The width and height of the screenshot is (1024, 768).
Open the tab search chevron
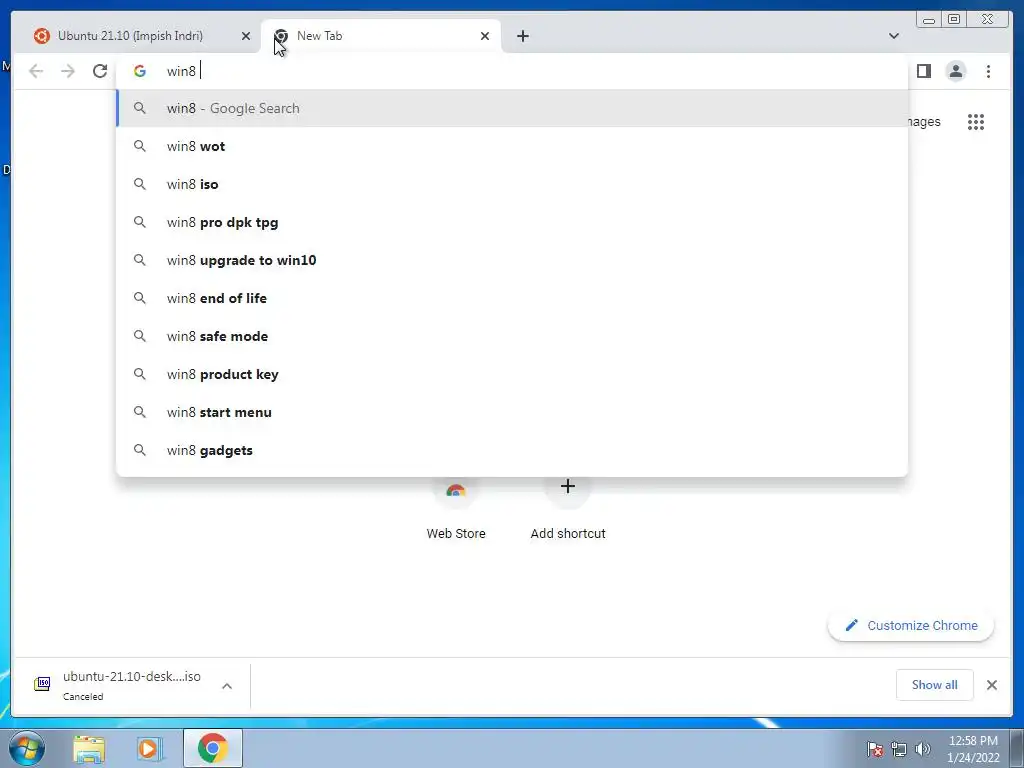(894, 36)
